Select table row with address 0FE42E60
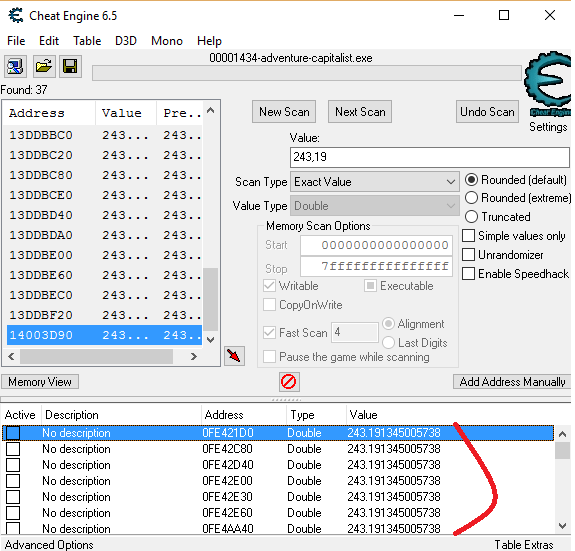Viewport: 575px width, 551px height. click(278, 513)
